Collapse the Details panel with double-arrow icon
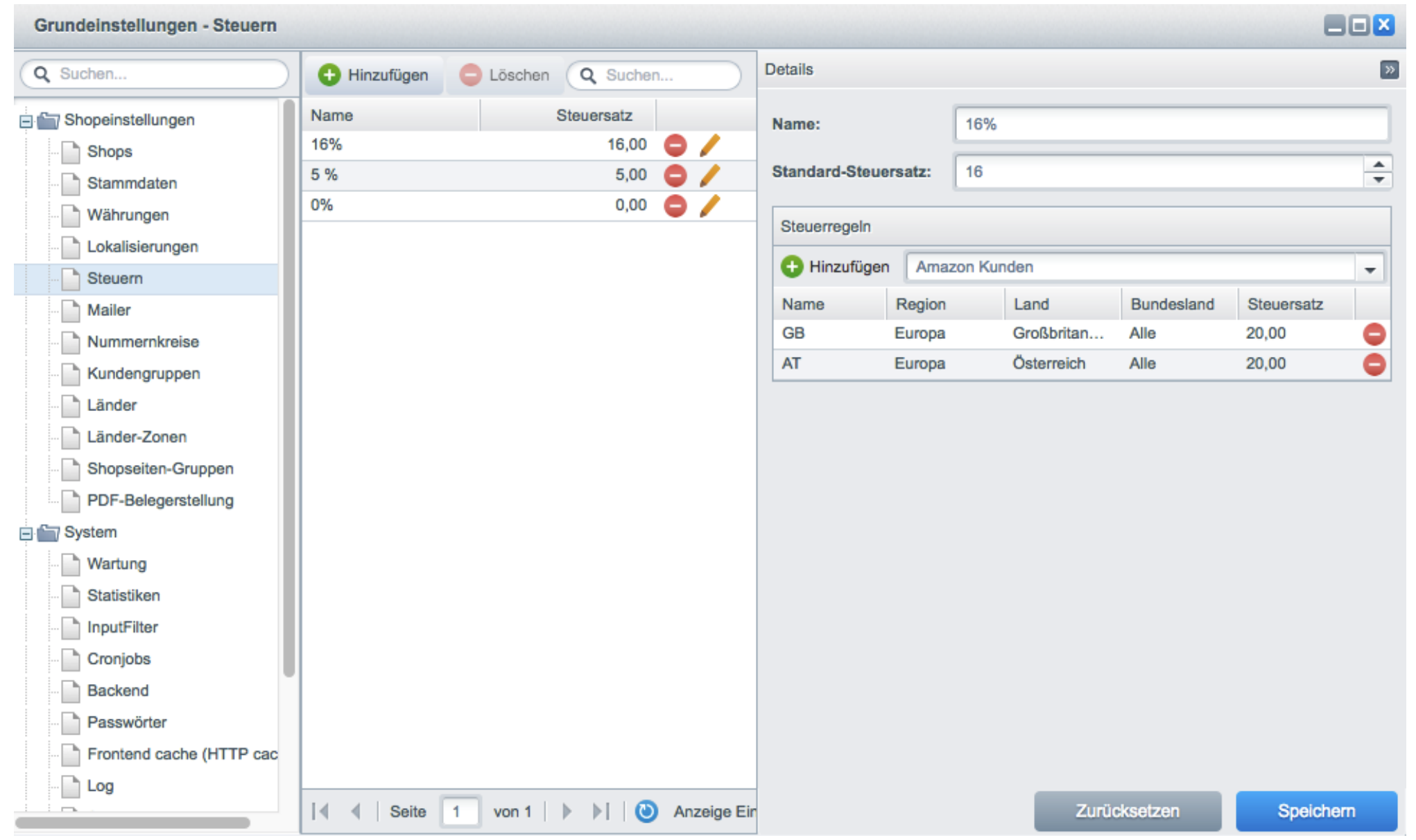Screen dimensions: 1416x840 tap(1389, 69)
